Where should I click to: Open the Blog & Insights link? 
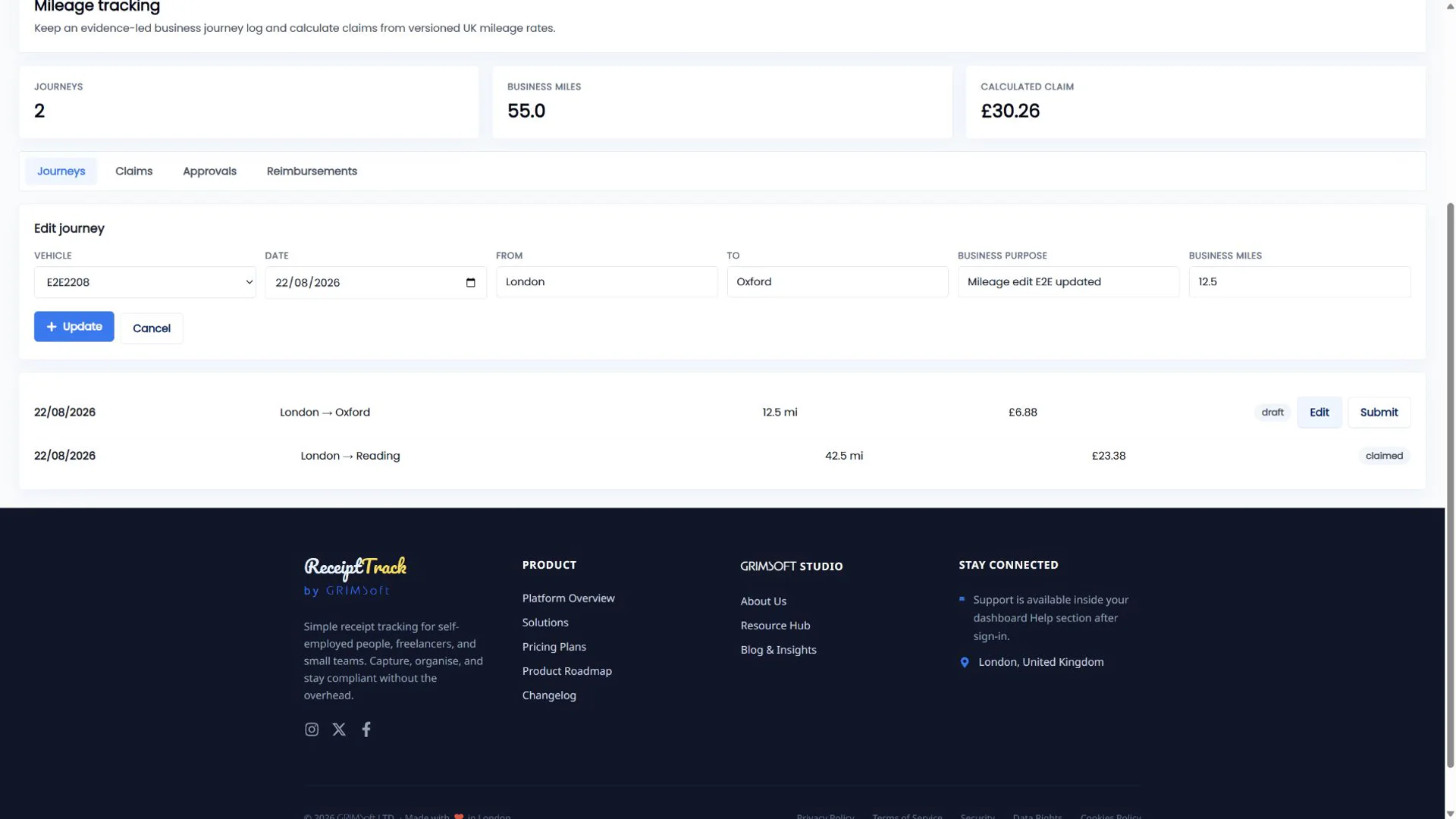click(x=778, y=650)
